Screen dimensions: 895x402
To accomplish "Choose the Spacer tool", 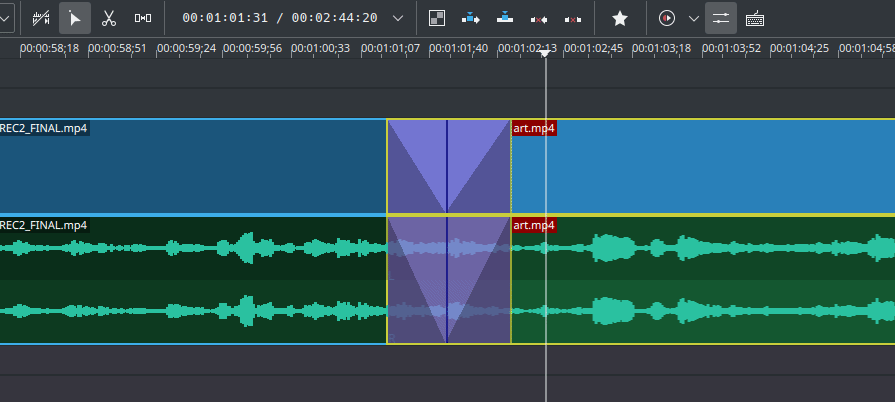I will 143,18.
